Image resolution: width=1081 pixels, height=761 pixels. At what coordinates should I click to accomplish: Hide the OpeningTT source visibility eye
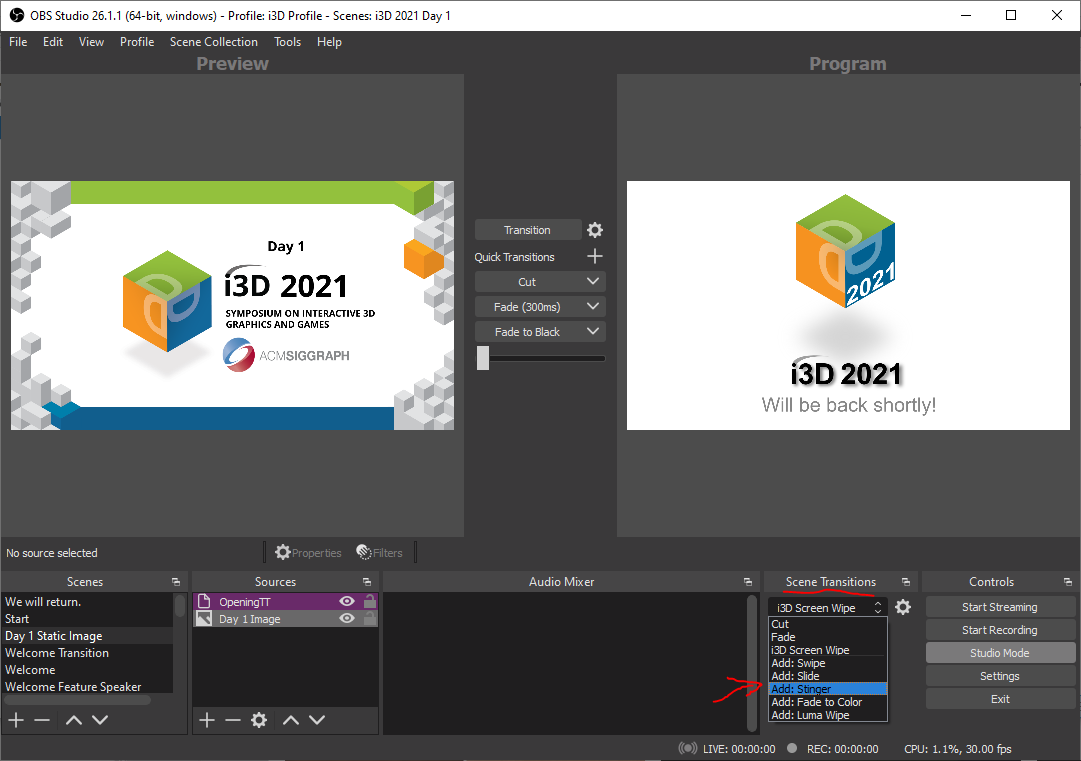346,601
